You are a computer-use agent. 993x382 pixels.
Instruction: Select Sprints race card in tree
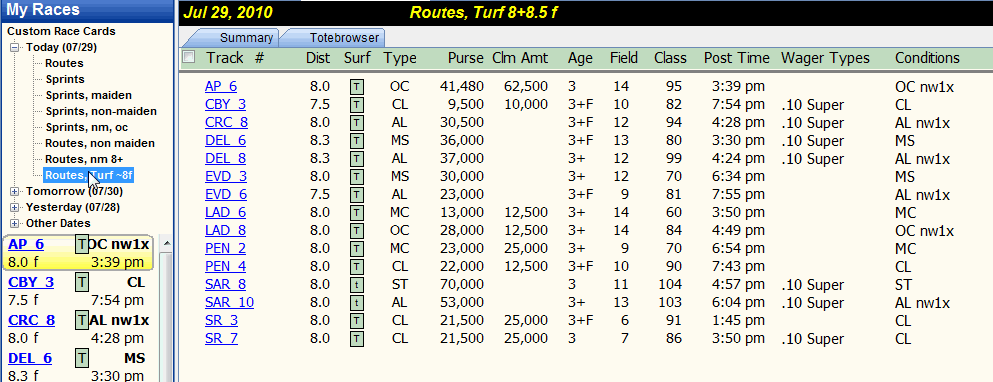click(x=65, y=79)
